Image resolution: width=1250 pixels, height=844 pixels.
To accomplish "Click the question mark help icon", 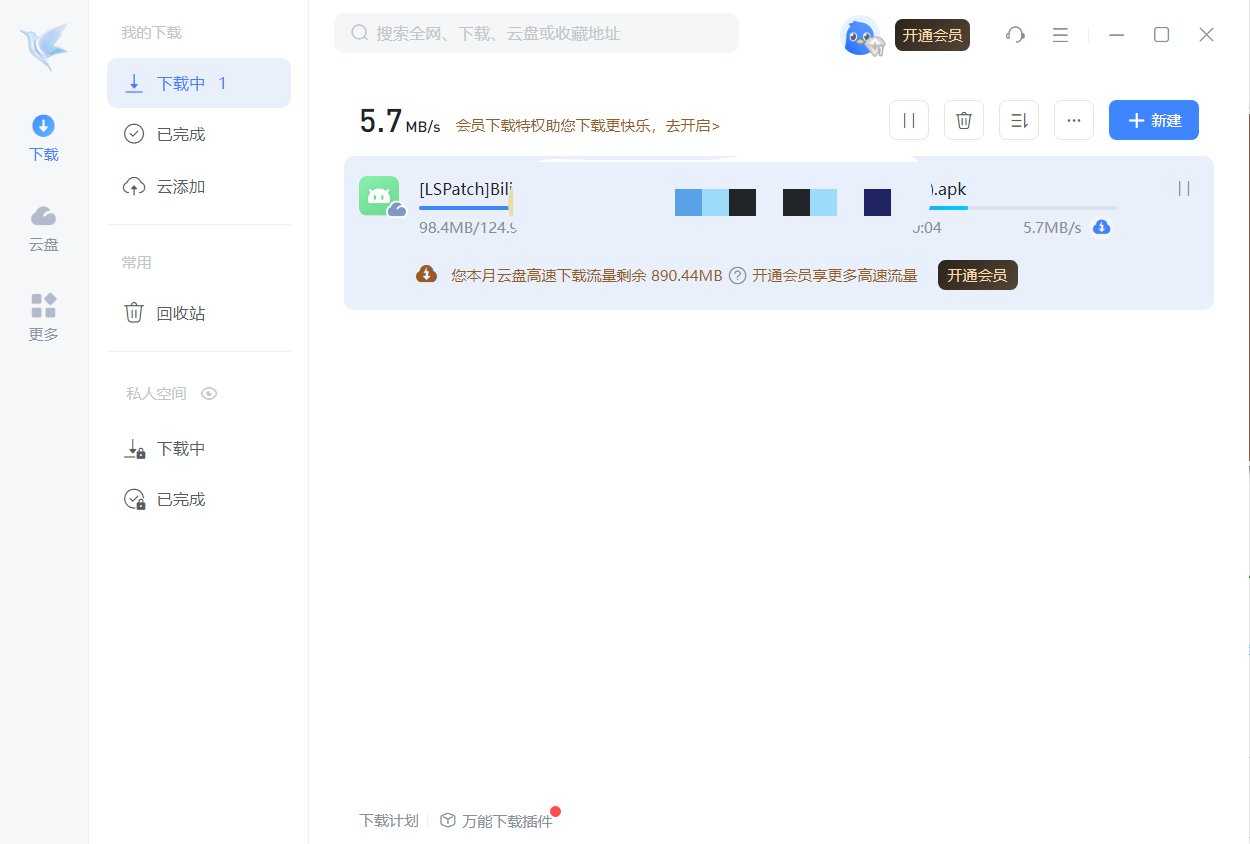I will pos(737,276).
